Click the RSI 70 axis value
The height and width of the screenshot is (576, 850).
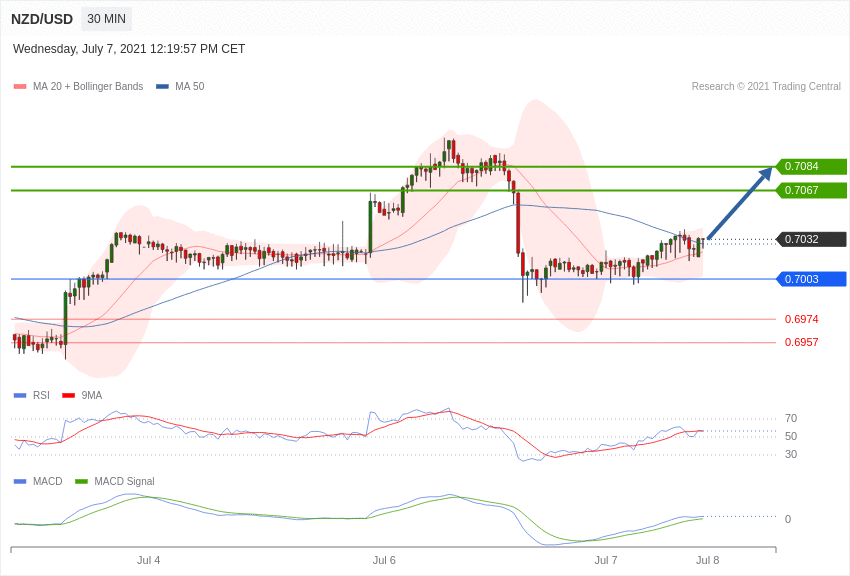tap(791, 418)
